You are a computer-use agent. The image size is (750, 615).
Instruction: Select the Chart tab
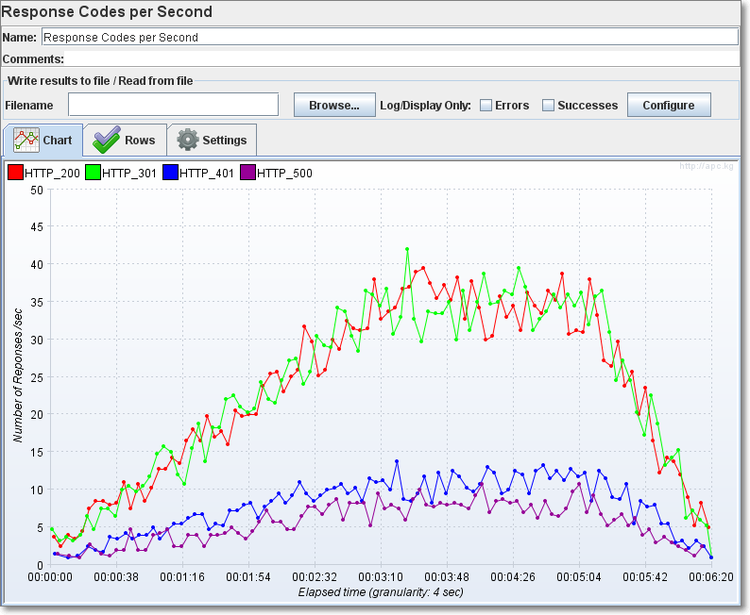click(x=43, y=140)
